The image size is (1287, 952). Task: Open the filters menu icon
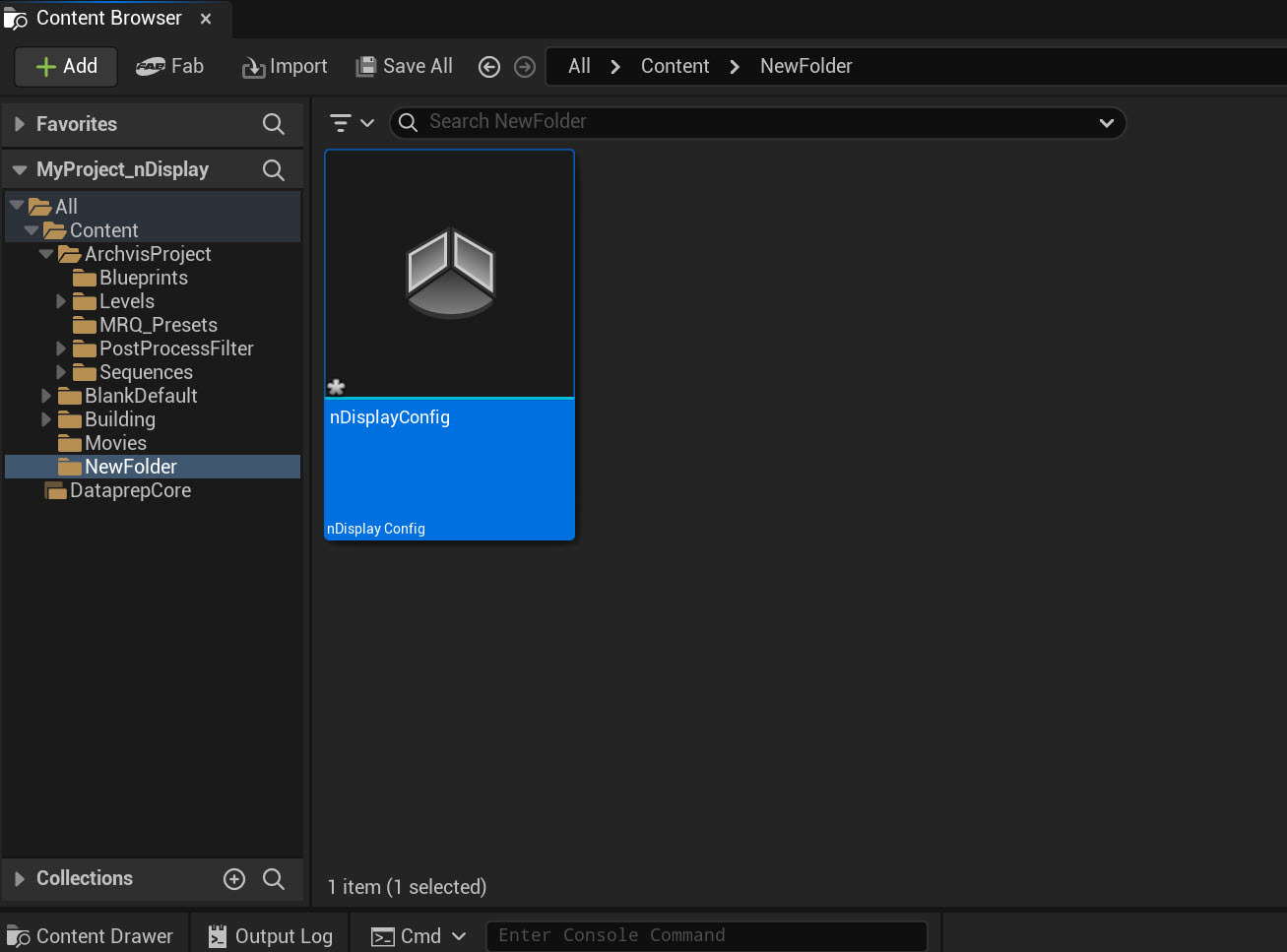pos(352,122)
